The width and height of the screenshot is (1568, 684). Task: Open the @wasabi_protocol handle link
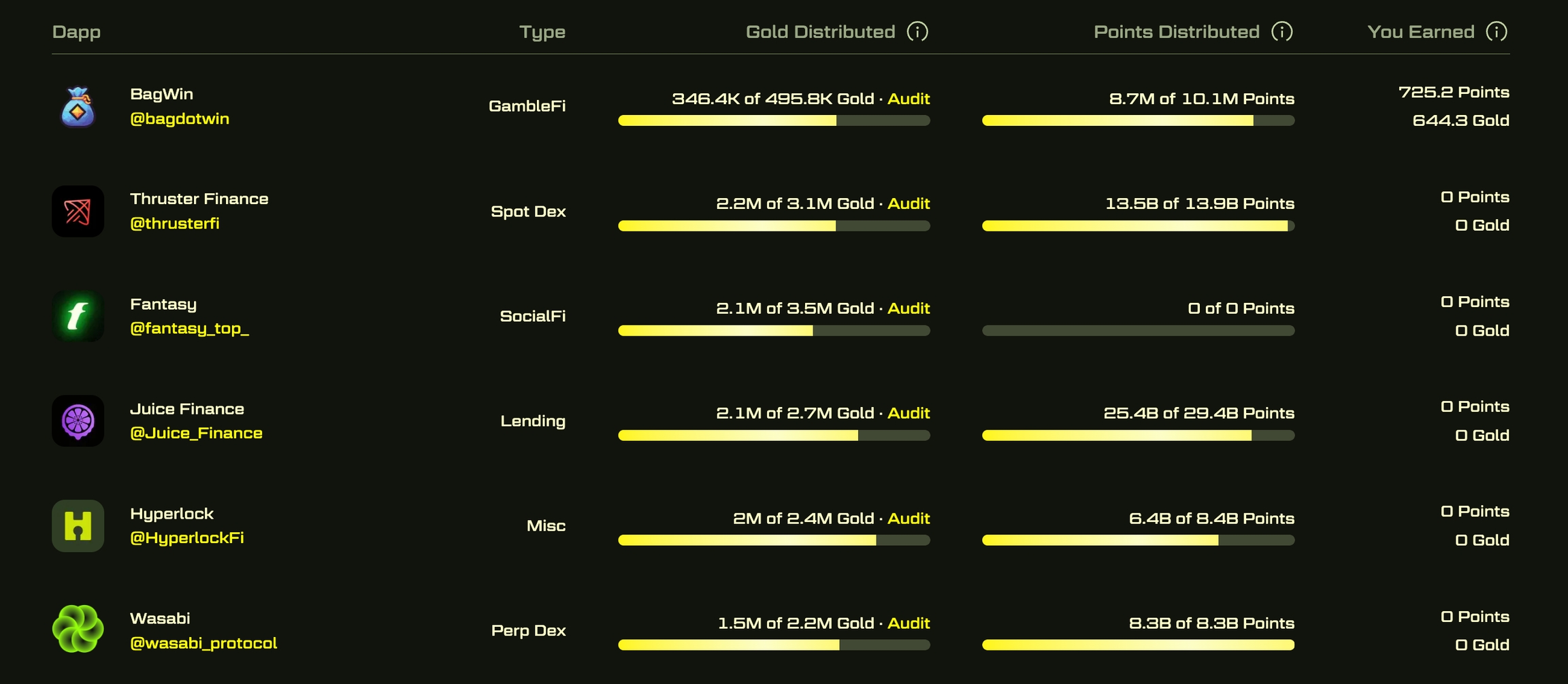point(203,643)
